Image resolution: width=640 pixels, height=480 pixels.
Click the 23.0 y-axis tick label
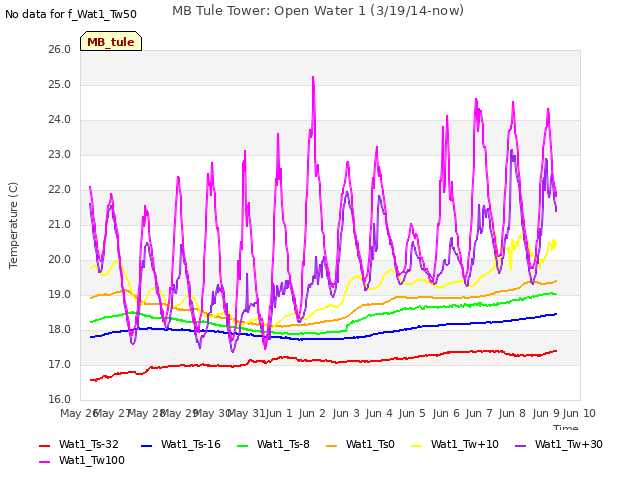pyautogui.click(x=60, y=155)
